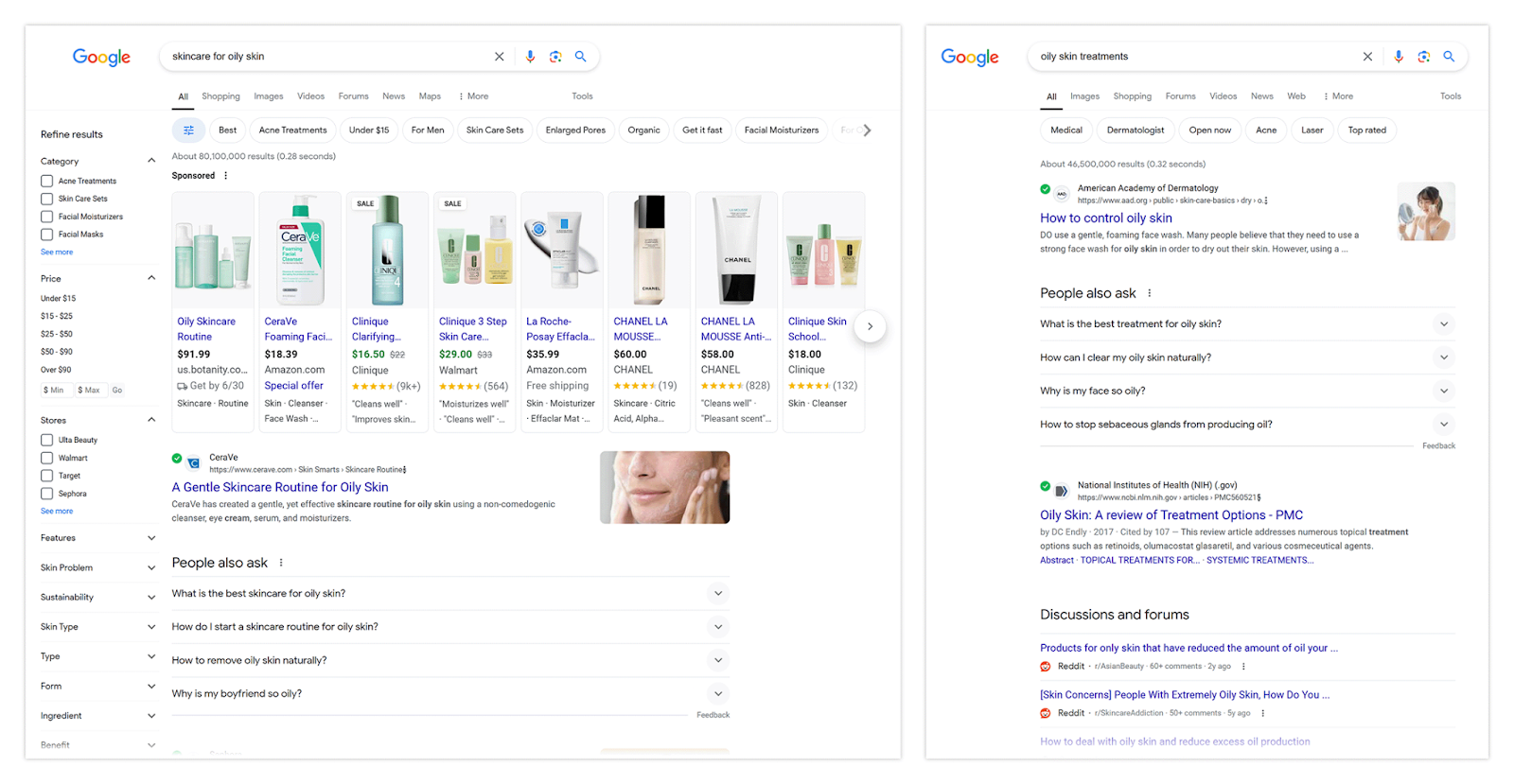Open the three-dot menu beside Sponsored

click(225, 176)
